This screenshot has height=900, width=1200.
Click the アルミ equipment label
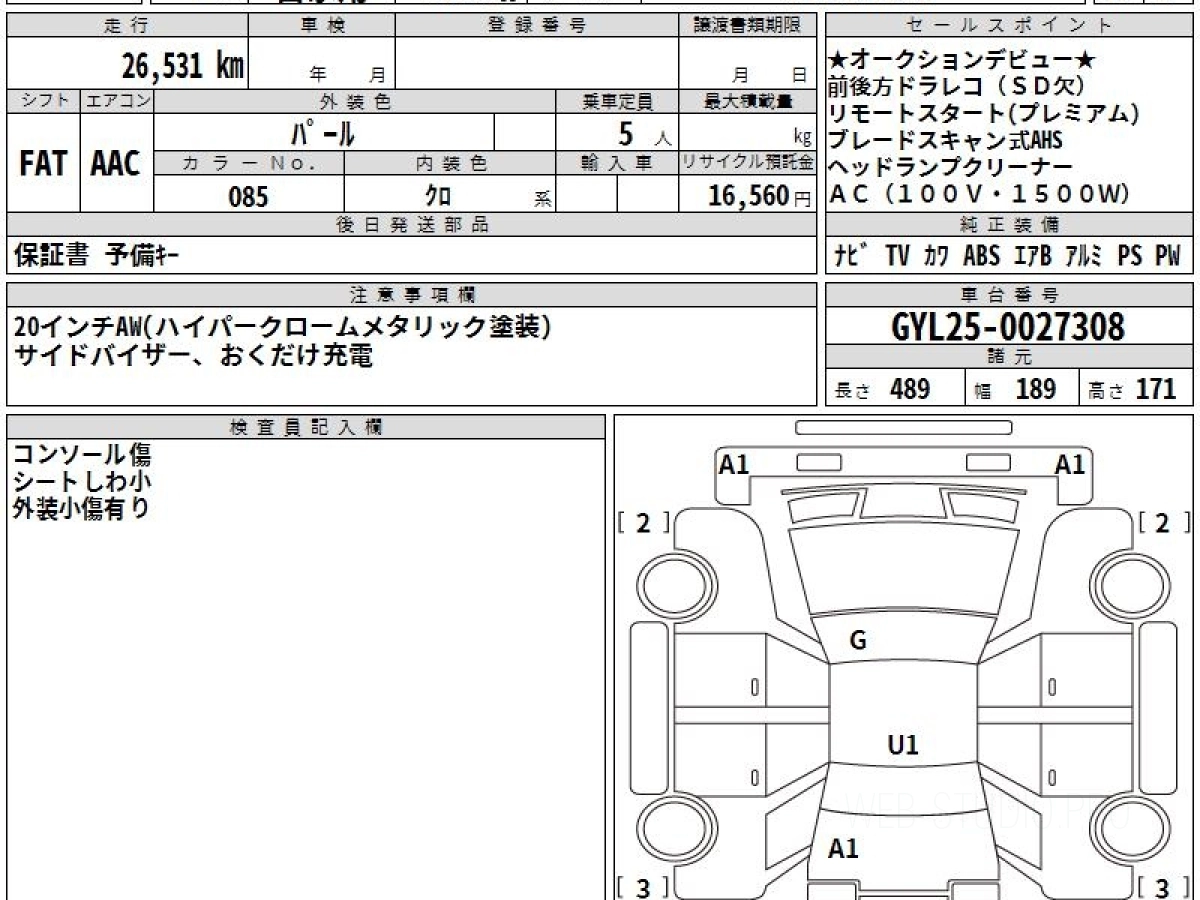point(1082,256)
